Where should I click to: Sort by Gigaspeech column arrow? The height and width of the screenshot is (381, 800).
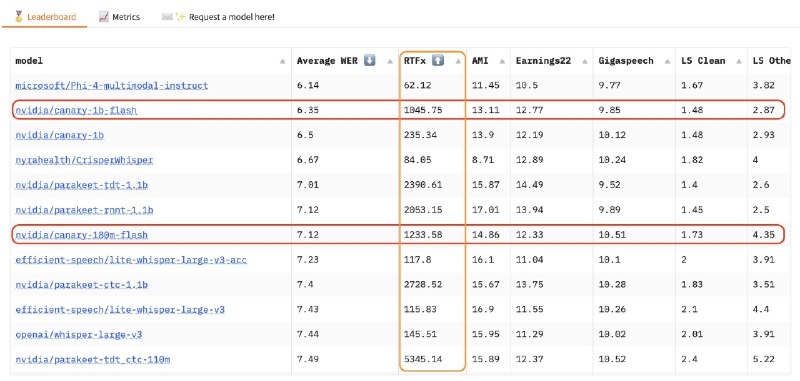tap(667, 61)
